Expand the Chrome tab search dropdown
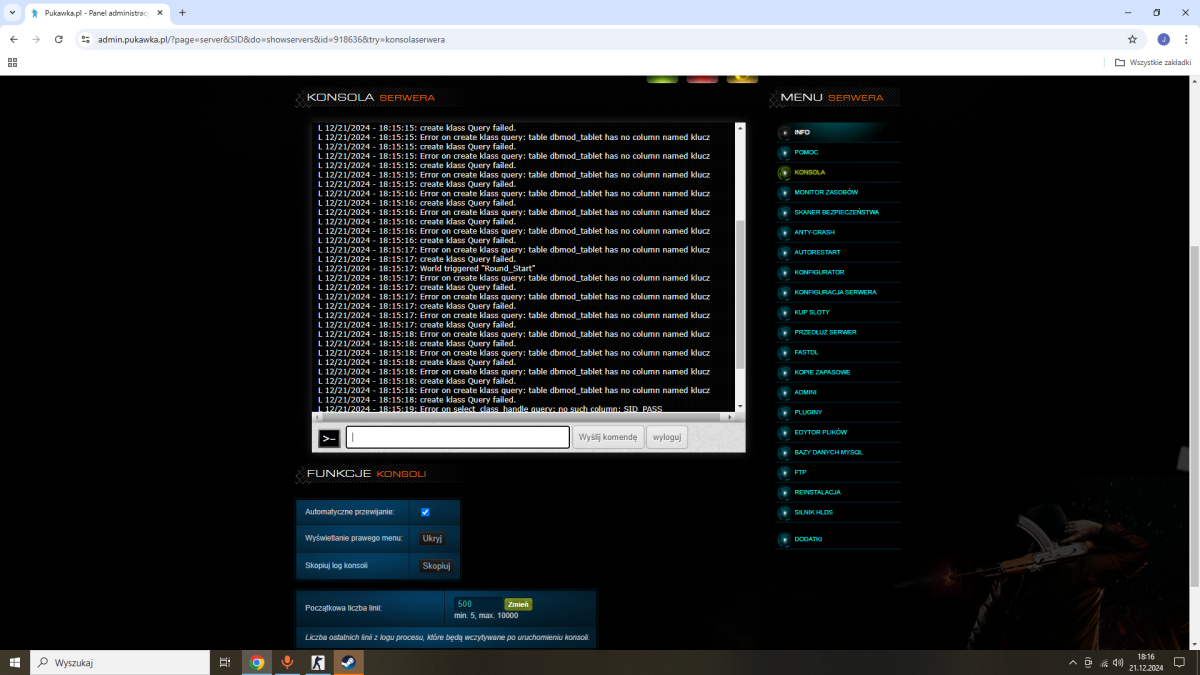Viewport: 1200px width, 675px height. [x=11, y=13]
